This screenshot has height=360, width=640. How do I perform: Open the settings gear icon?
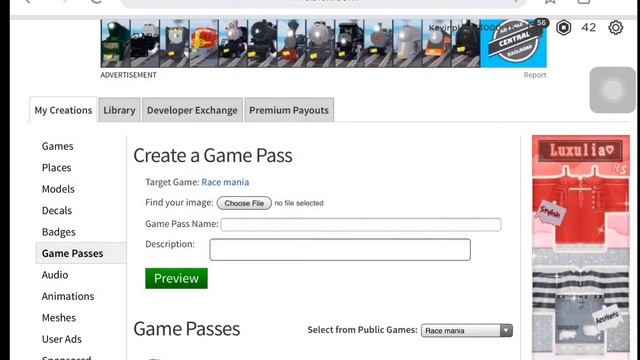click(x=616, y=28)
